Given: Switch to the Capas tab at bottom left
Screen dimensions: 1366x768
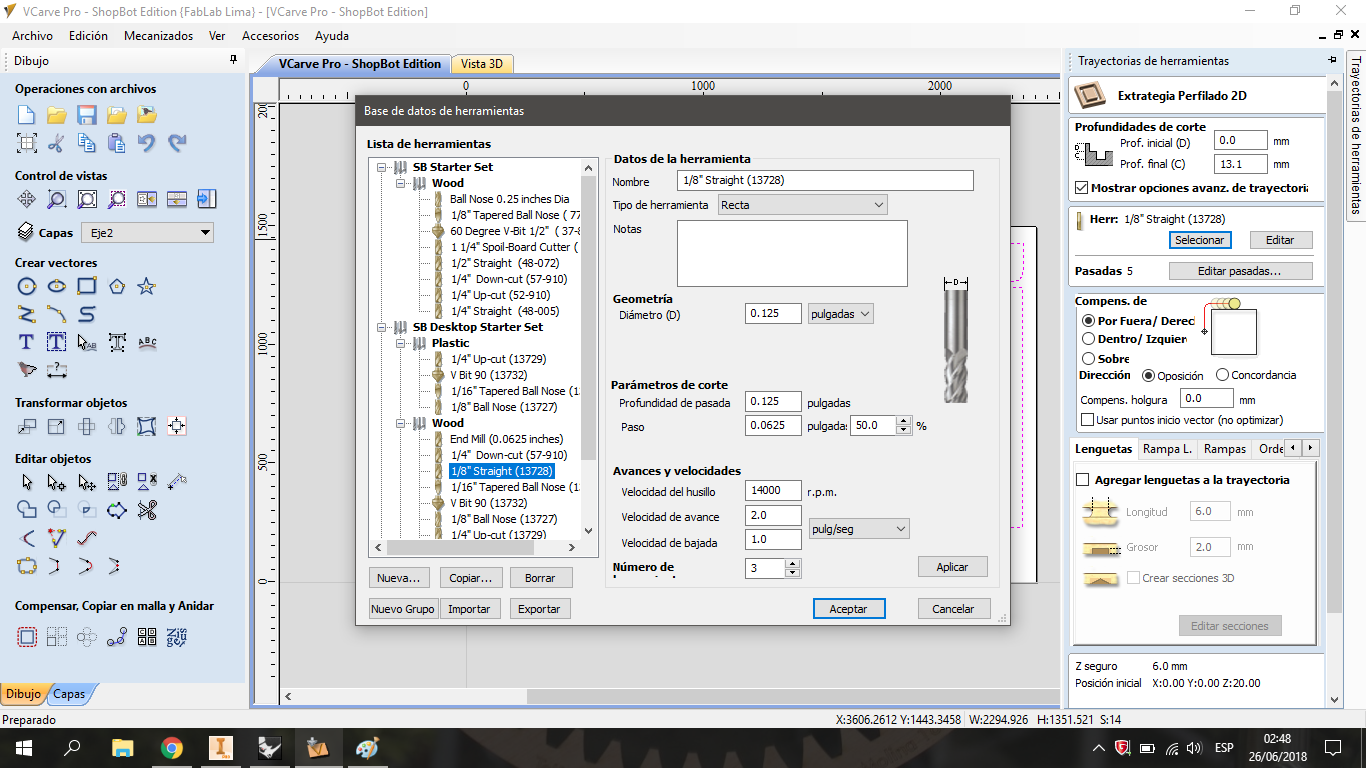Looking at the screenshot, I should click(x=69, y=694).
